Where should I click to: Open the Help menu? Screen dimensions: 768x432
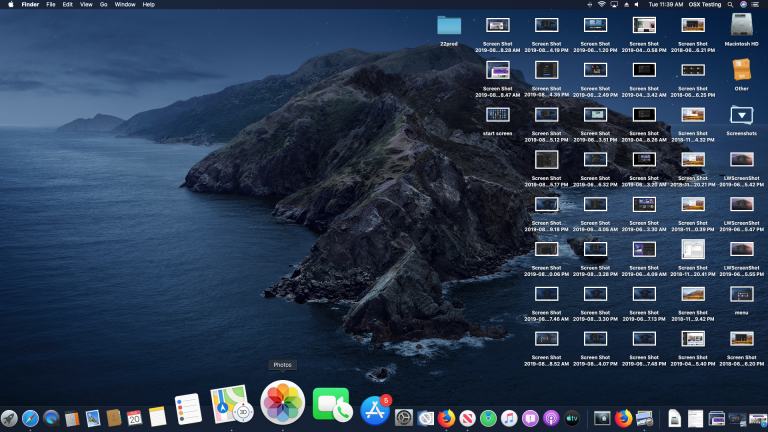coord(148,4)
